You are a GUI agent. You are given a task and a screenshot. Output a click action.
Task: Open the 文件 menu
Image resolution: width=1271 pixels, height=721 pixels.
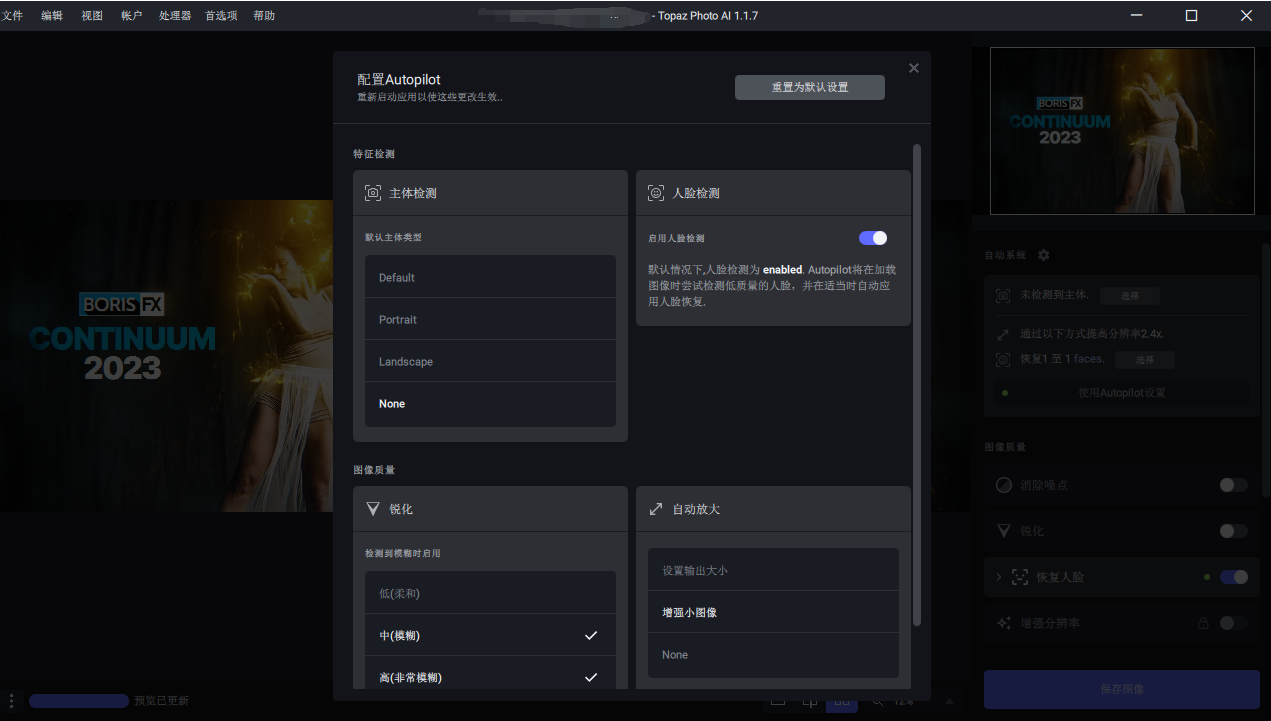12,15
